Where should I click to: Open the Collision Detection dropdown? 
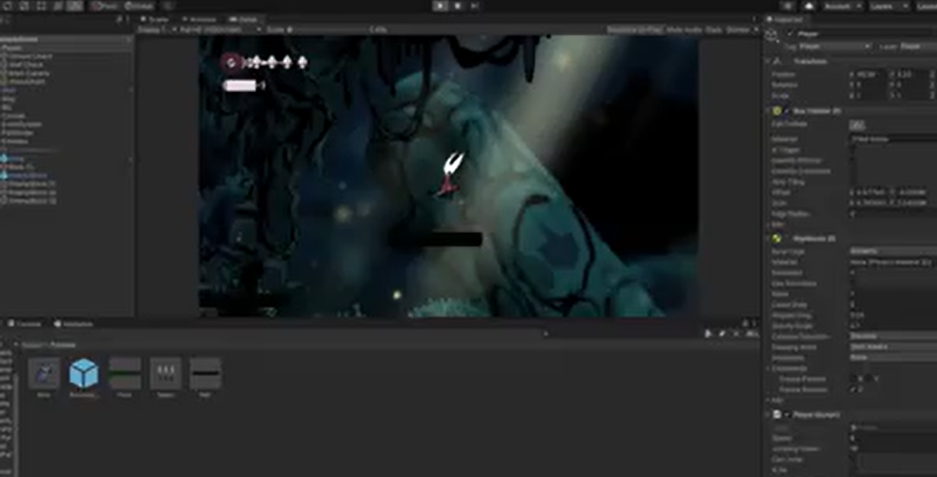coord(893,336)
